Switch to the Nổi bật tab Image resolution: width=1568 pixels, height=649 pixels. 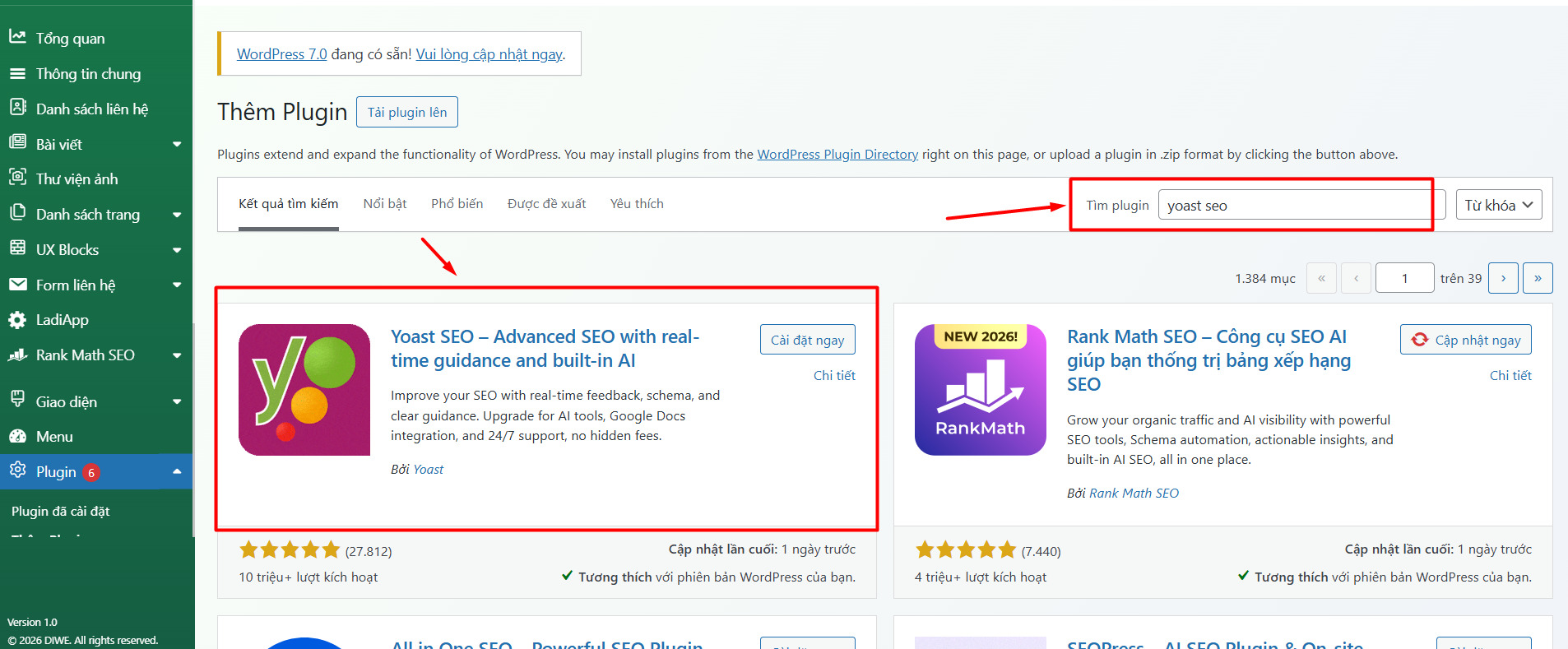(385, 204)
